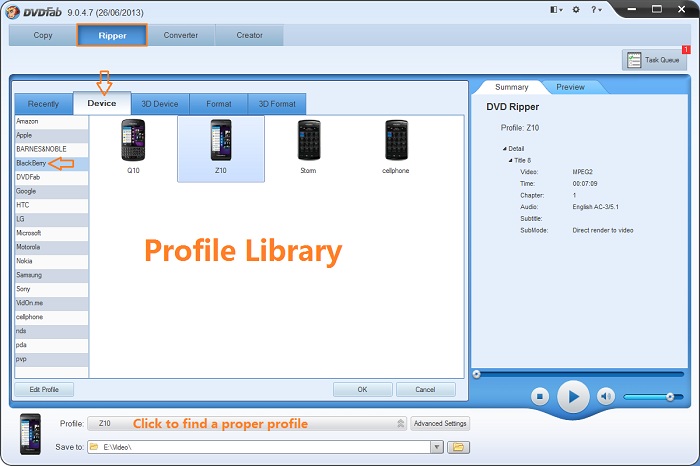The height and width of the screenshot is (466, 700).
Task: Open the skin/layout menu icon
Action: pyautogui.click(x=556, y=9)
